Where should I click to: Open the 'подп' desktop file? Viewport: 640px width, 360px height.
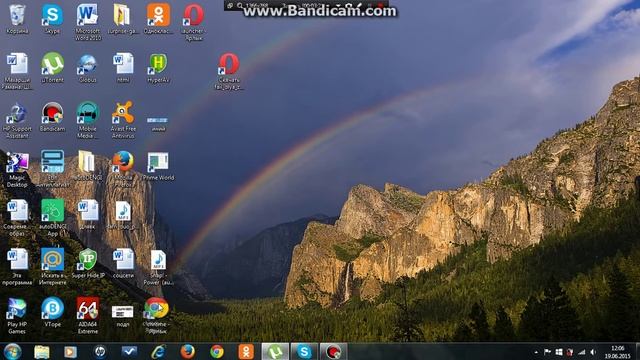(x=122, y=312)
